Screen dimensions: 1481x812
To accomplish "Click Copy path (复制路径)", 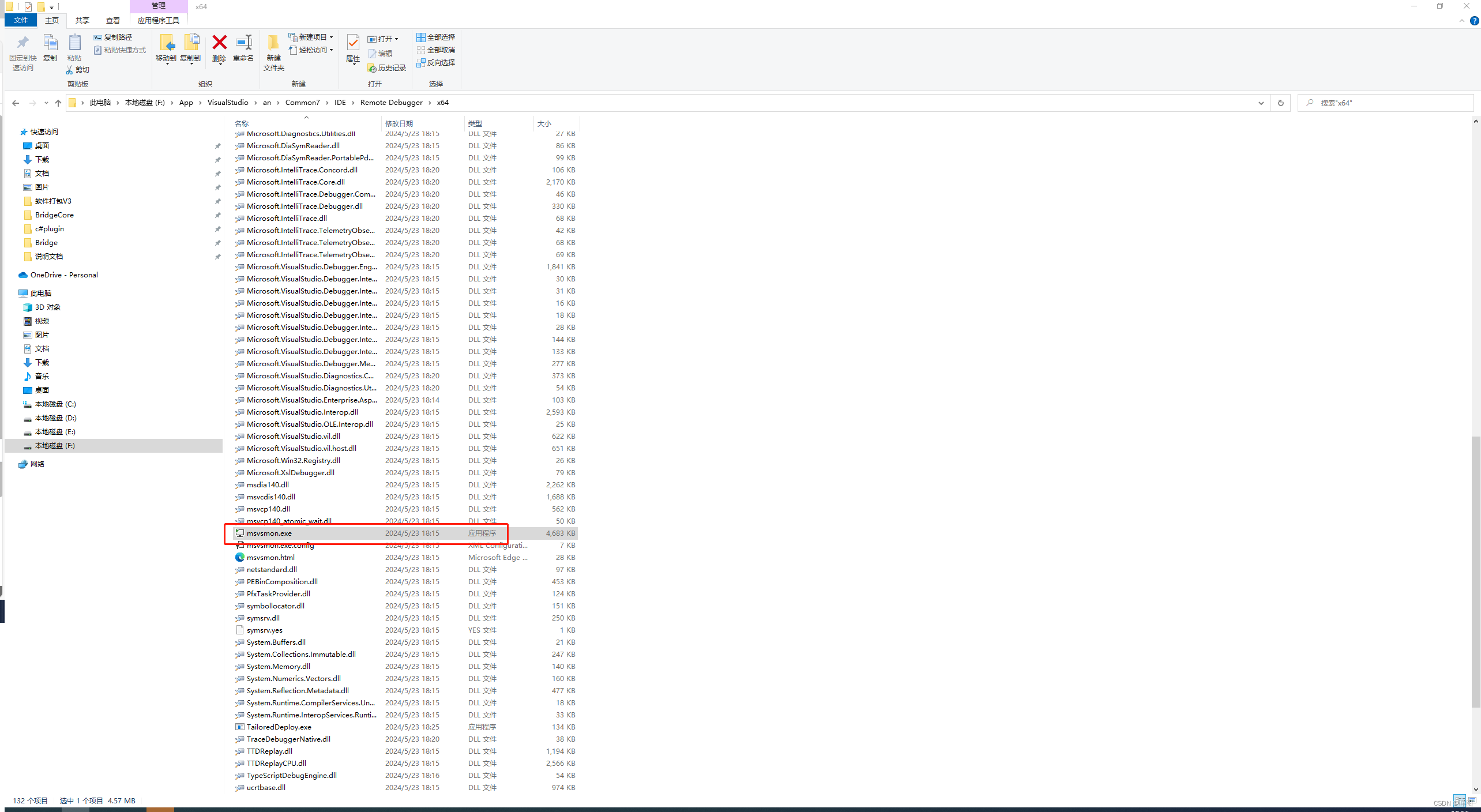I will pyautogui.click(x=113, y=37).
